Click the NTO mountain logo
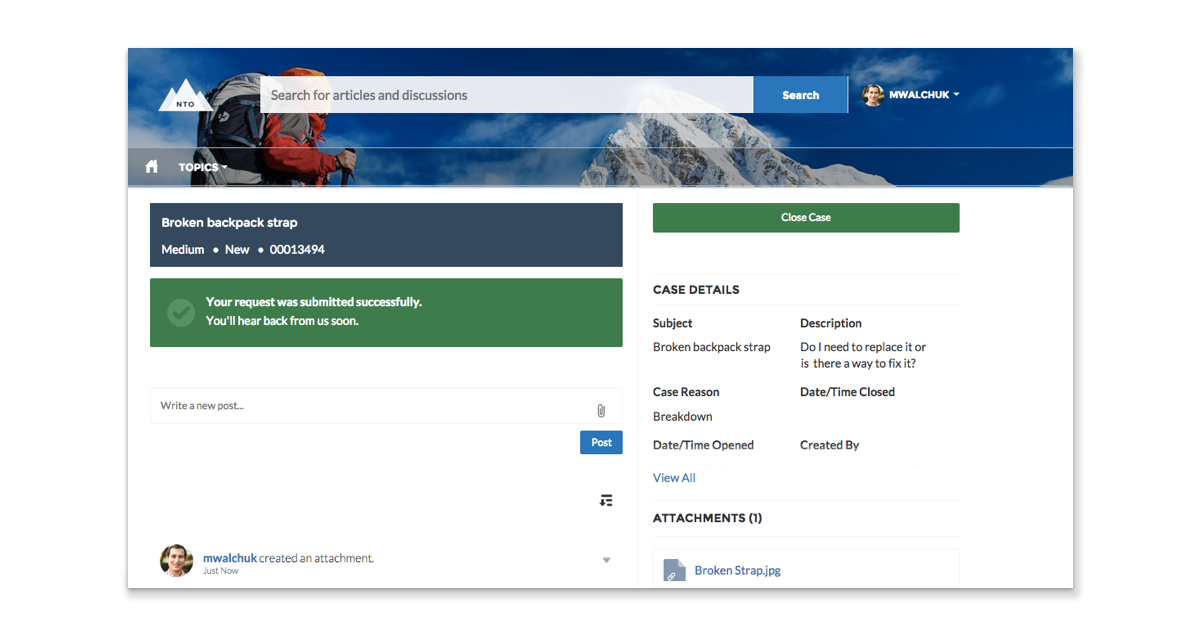Screen dimensions: 1200x640 coord(185,96)
